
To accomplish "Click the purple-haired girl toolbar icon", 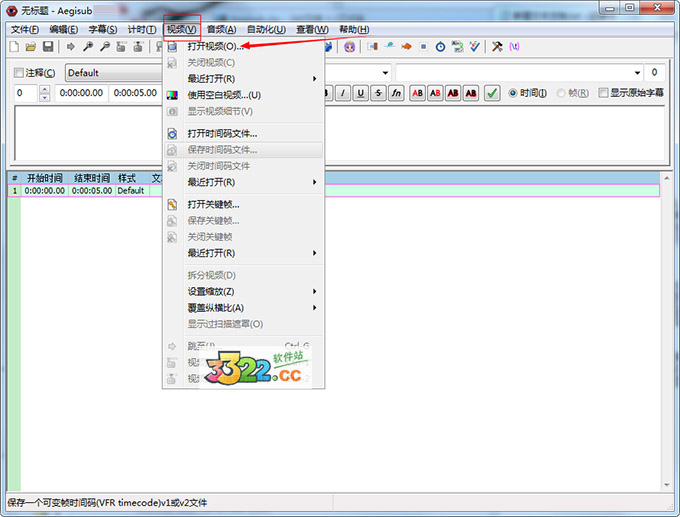I will tap(350, 46).
